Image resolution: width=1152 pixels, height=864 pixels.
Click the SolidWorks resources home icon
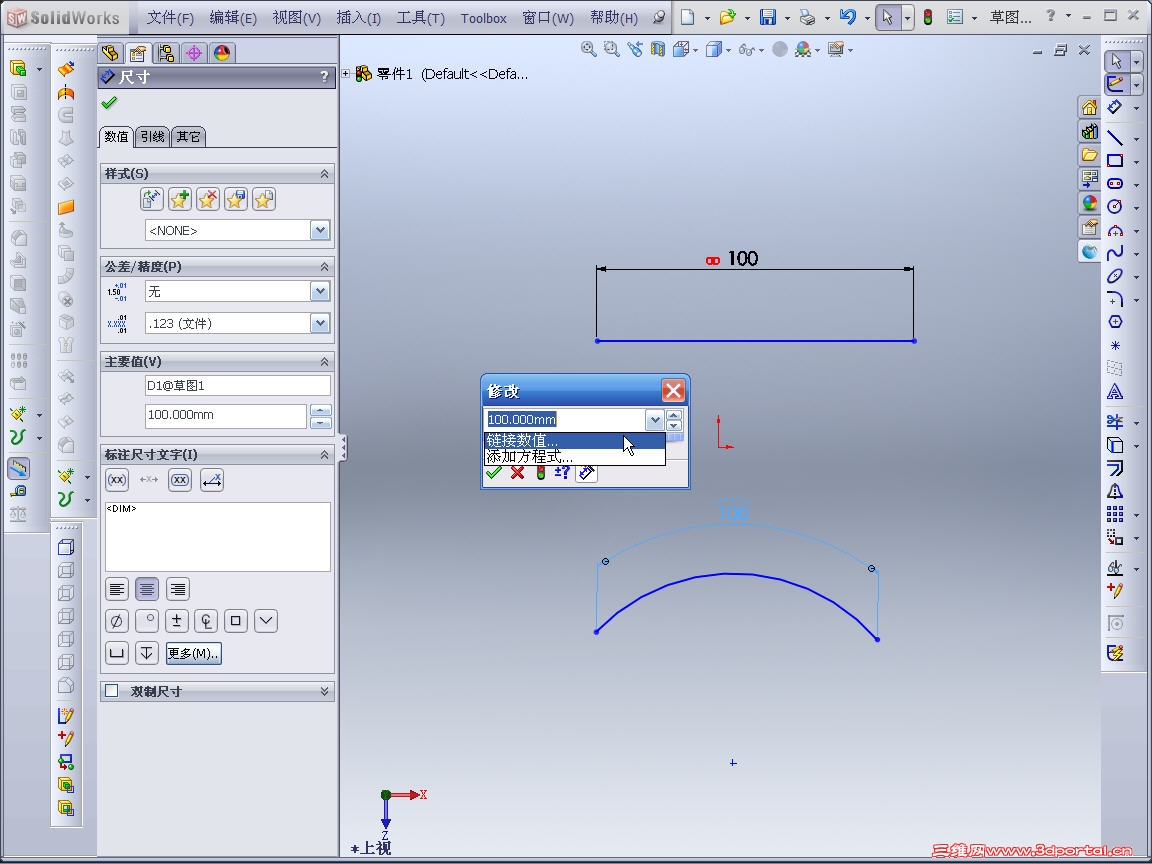pos(1090,108)
